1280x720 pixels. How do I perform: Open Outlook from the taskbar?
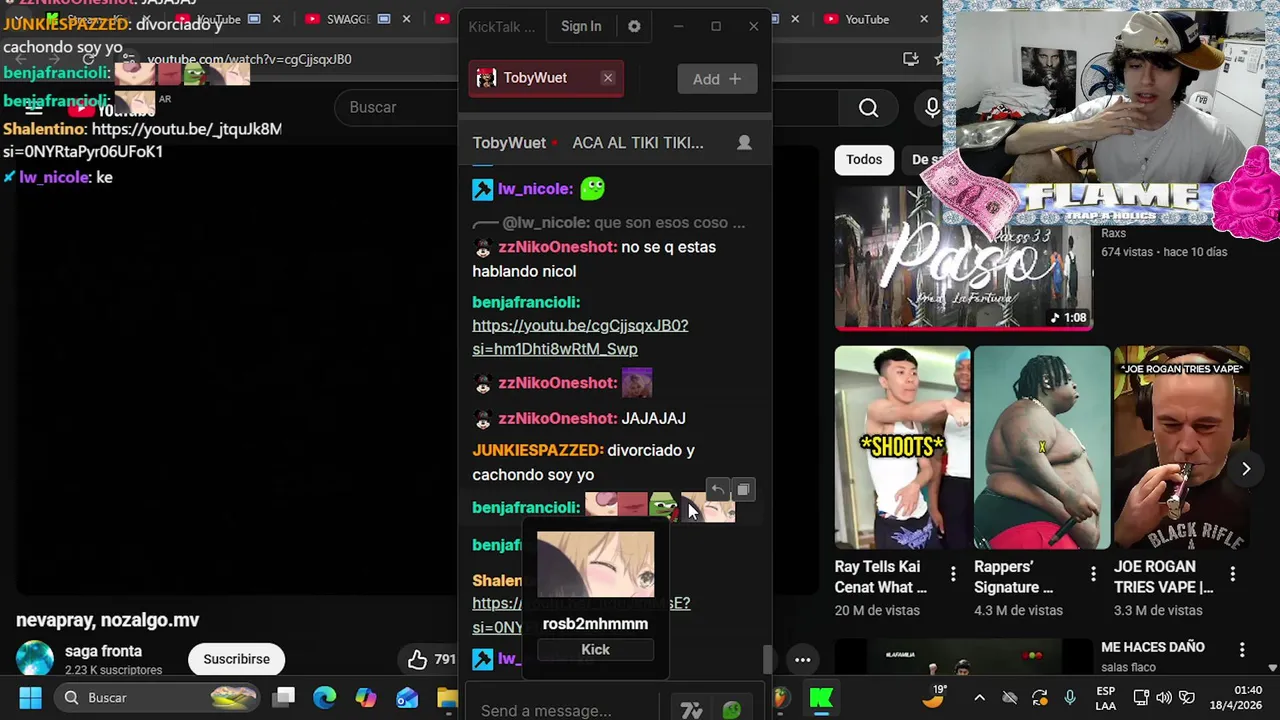pos(407,697)
